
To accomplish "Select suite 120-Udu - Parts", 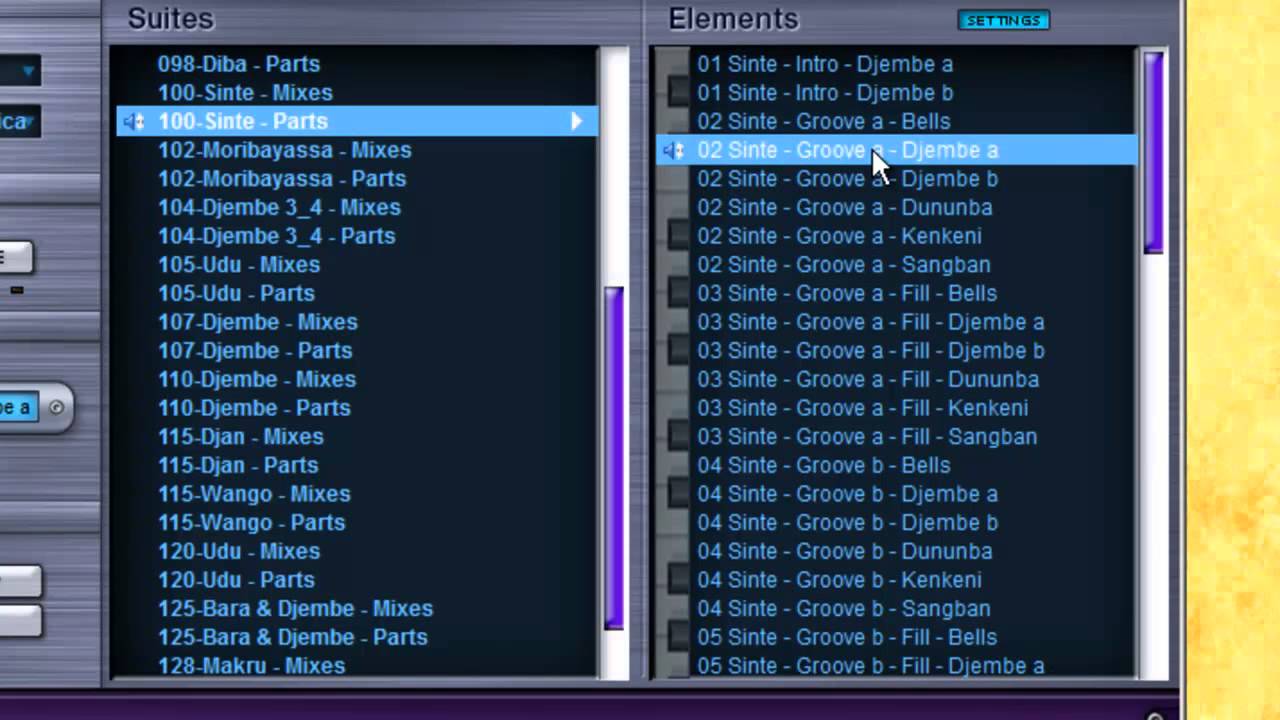I will pyautogui.click(x=236, y=580).
